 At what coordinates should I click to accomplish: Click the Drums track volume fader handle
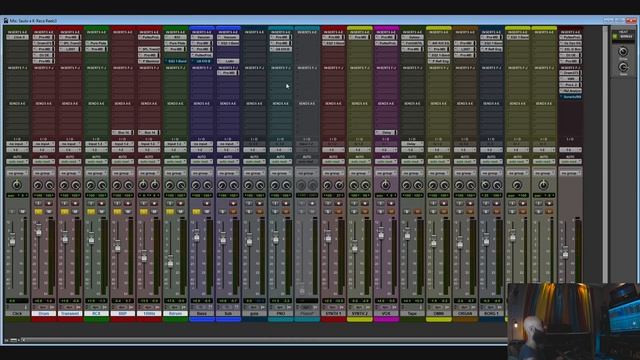point(39,230)
